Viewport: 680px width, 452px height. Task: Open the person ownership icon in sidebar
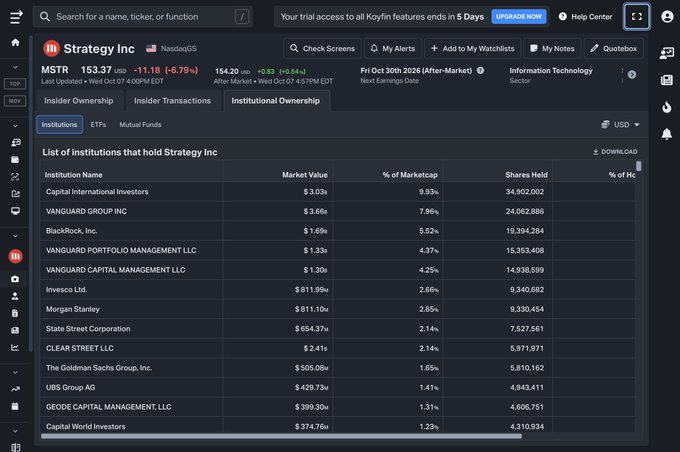[x=15, y=296]
